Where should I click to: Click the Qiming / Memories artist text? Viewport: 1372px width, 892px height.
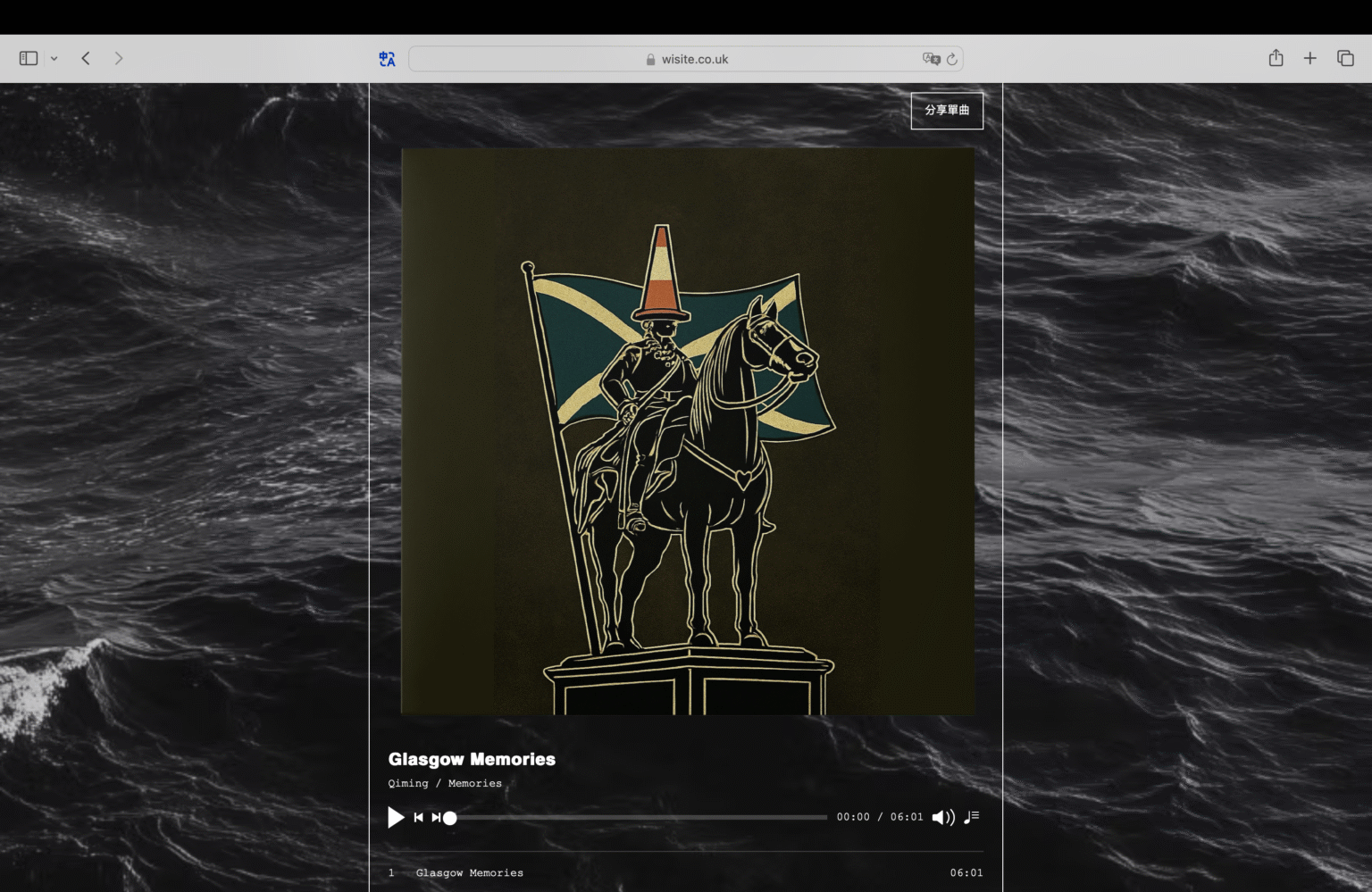click(x=445, y=783)
